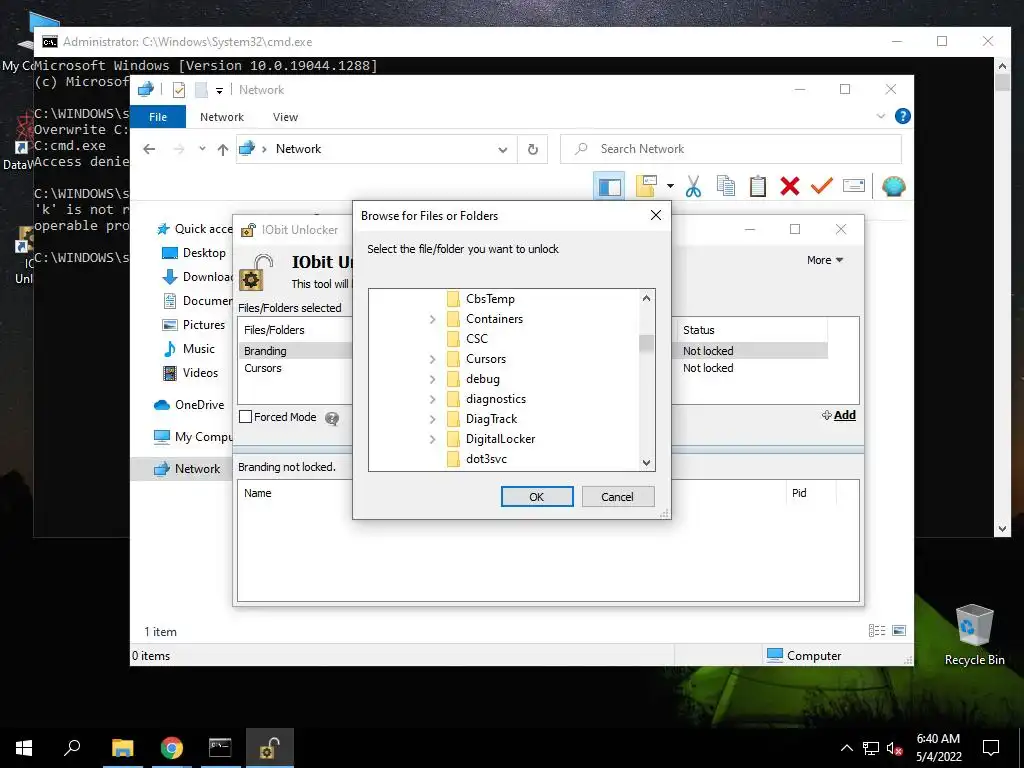Click the cmd window scrollbar down arrow
This screenshot has height=768, width=1024.
click(x=1002, y=529)
